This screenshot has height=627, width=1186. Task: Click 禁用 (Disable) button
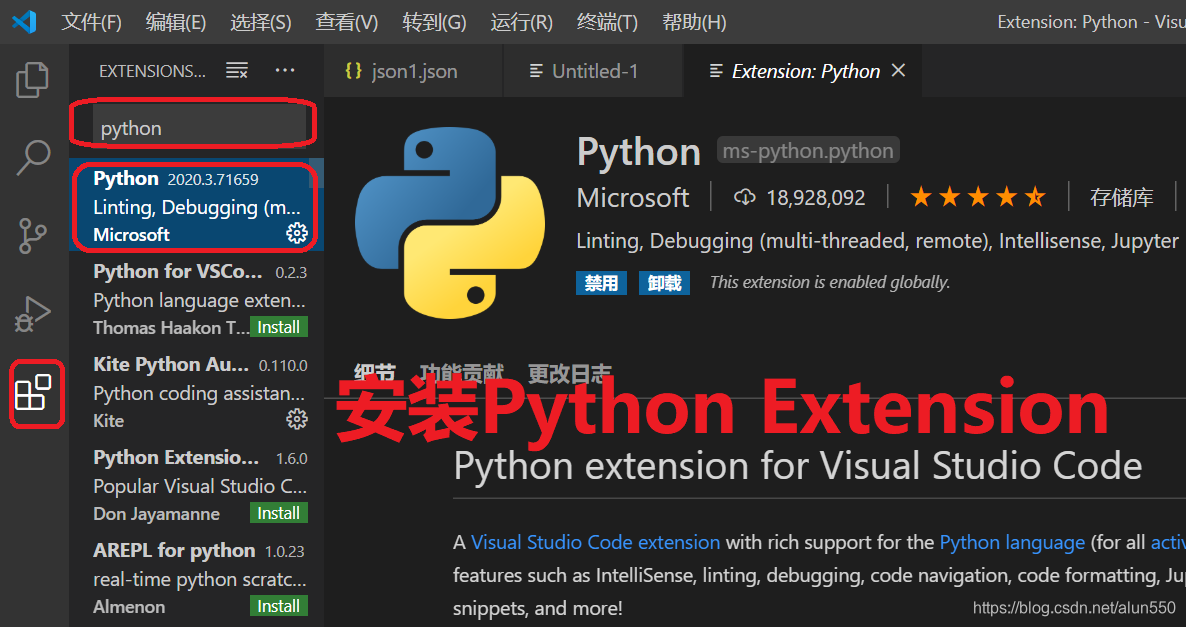(x=601, y=283)
